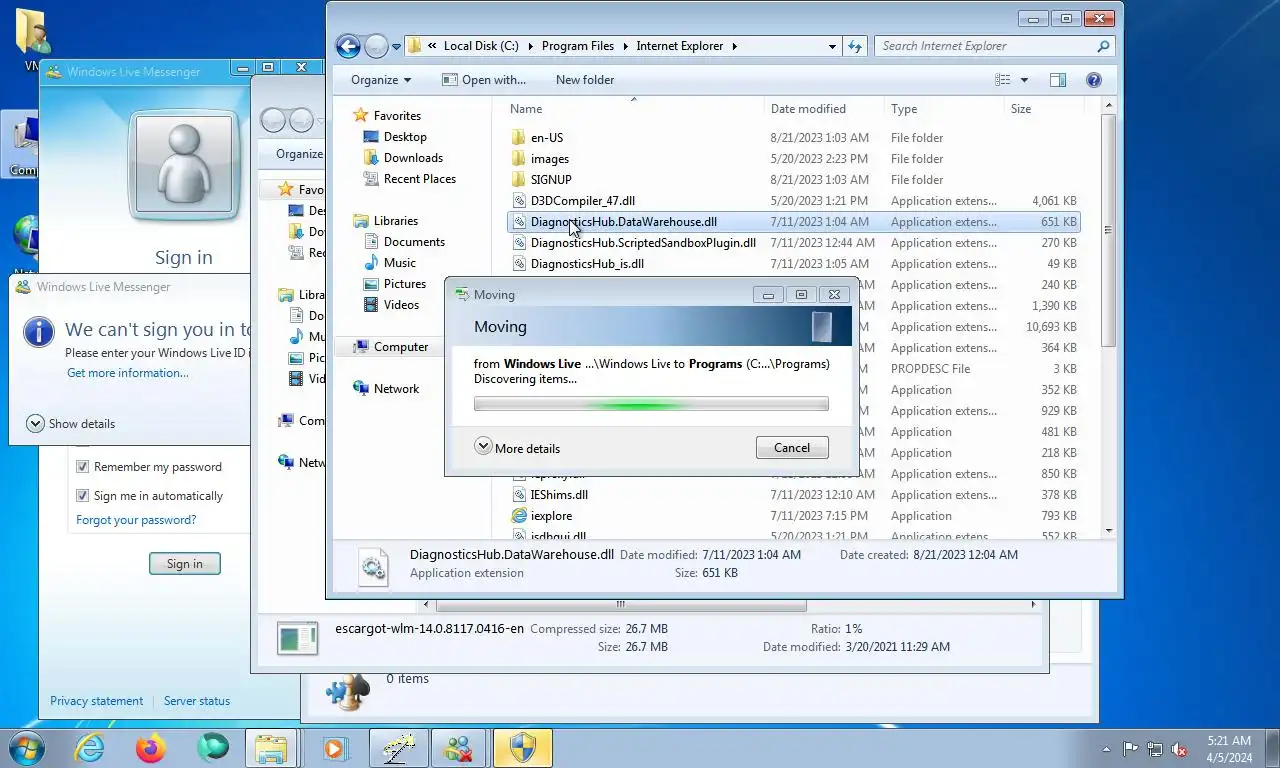Sort by Type column header

(944, 109)
